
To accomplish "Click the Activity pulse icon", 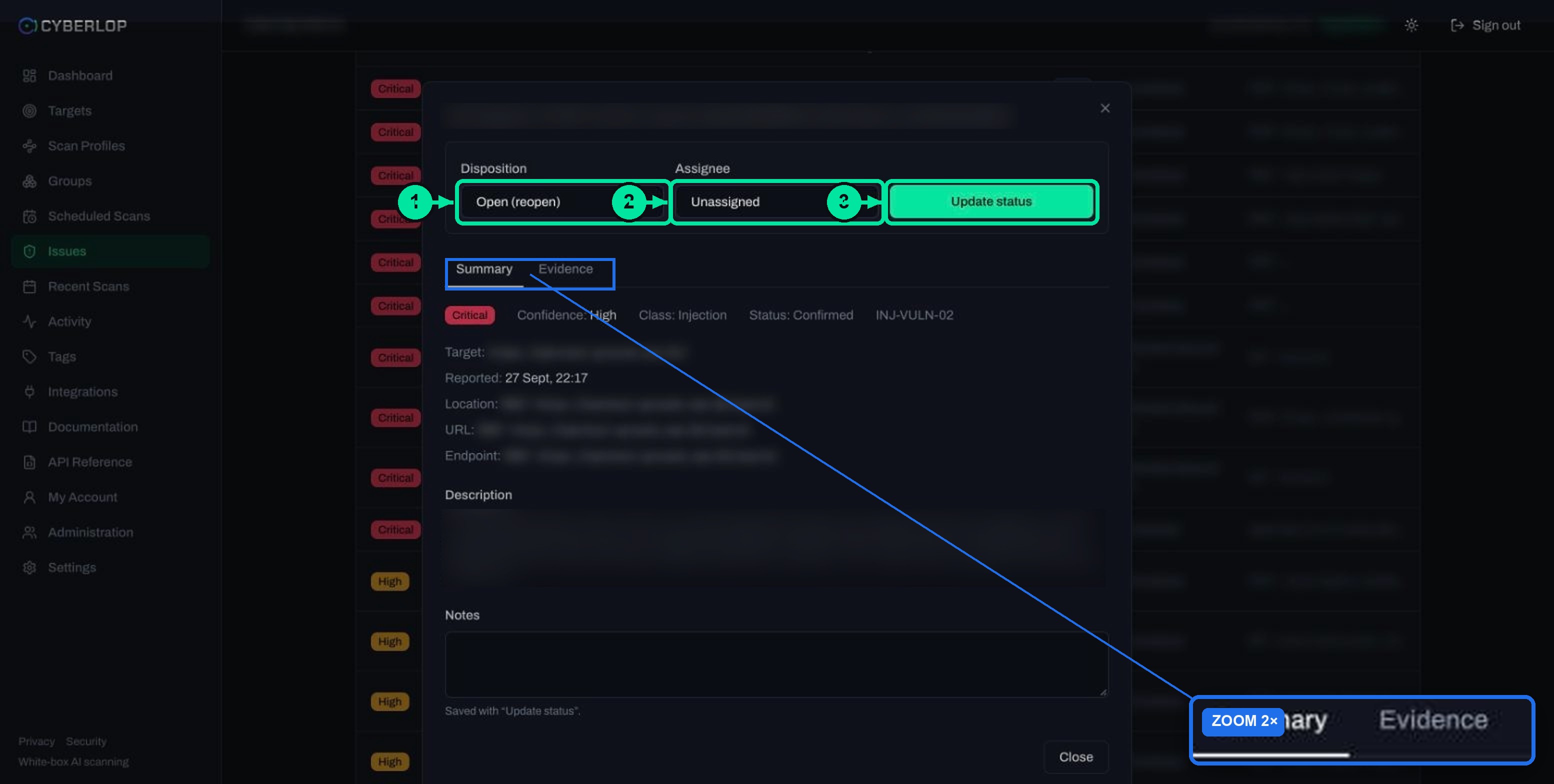I will tap(29, 321).
